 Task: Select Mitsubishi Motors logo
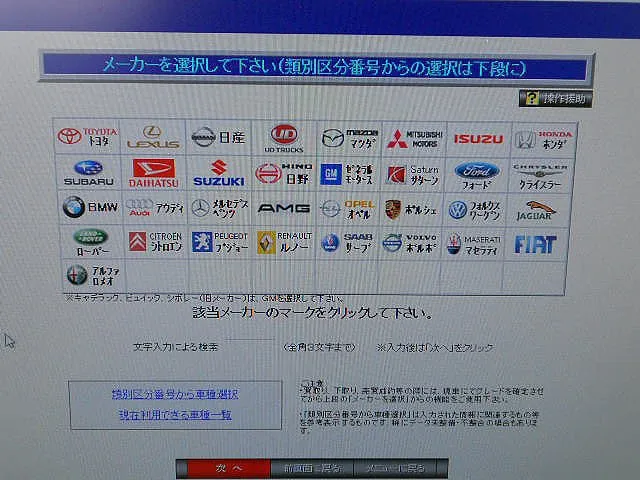[414, 139]
